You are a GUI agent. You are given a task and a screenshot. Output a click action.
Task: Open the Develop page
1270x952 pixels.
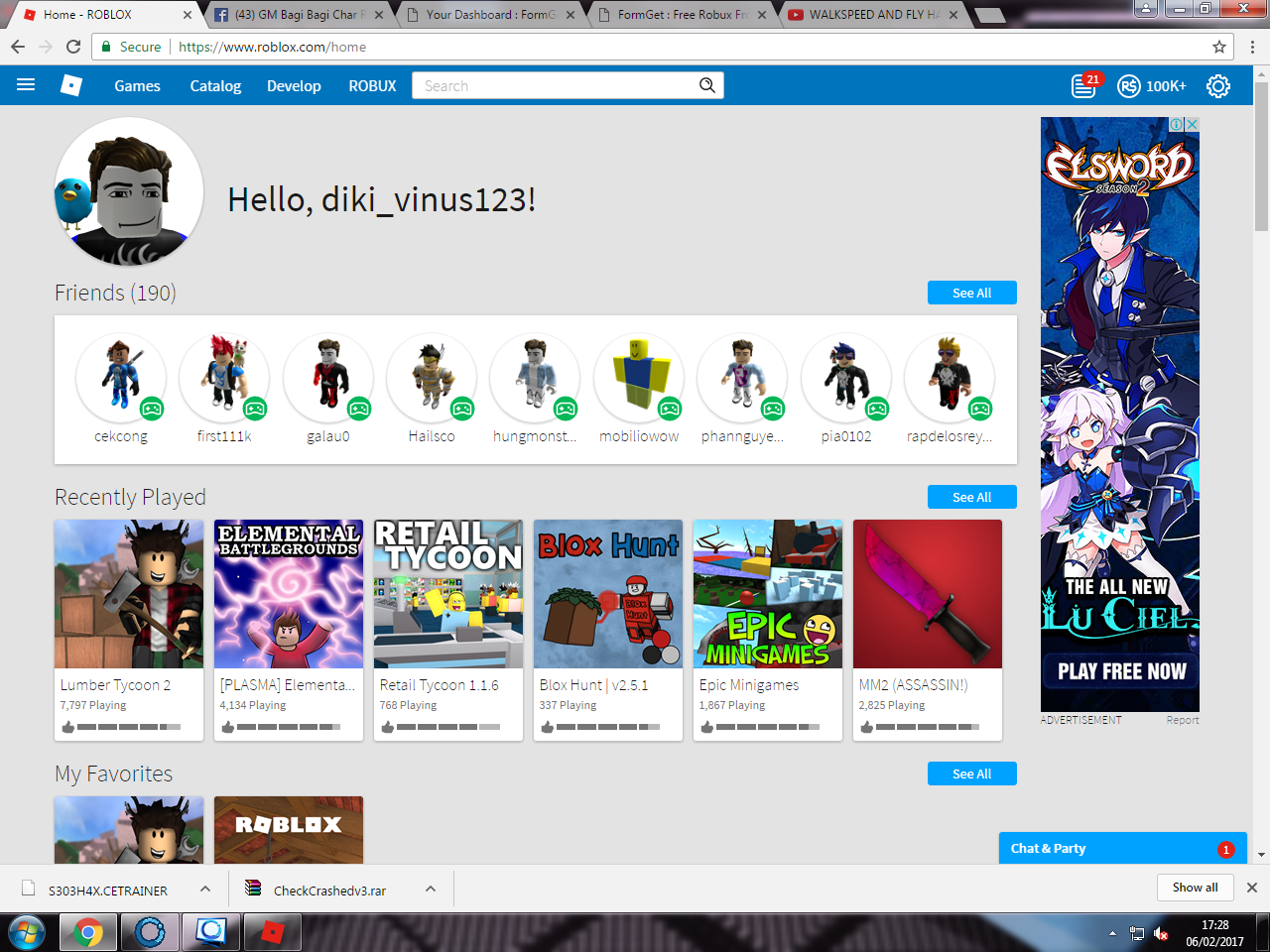pyautogui.click(x=294, y=85)
